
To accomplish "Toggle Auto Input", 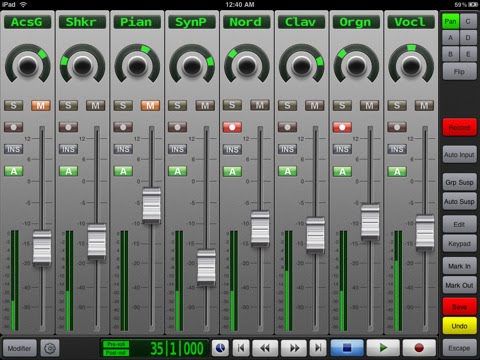I will tap(459, 154).
